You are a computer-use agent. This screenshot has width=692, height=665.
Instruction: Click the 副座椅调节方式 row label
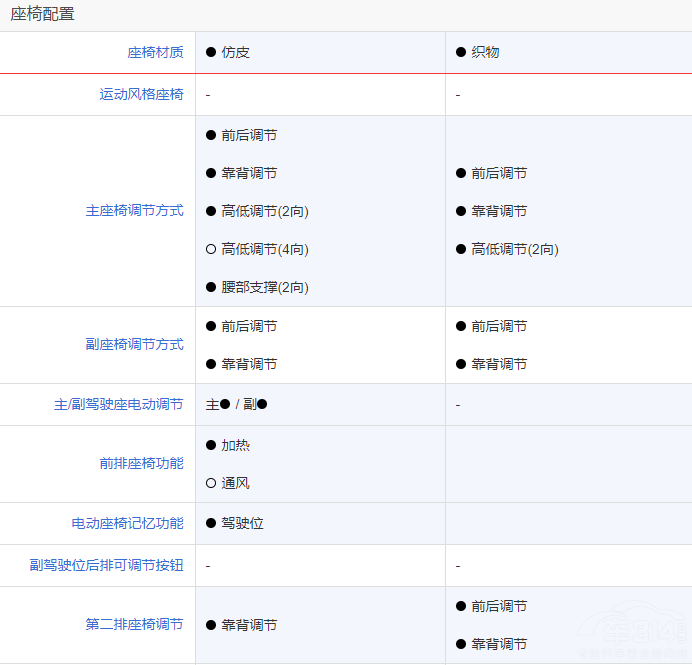point(134,344)
